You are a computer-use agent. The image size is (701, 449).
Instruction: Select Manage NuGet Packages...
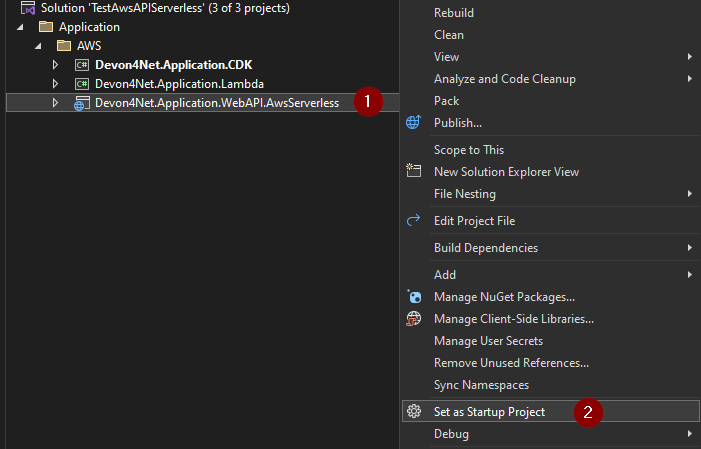pos(504,297)
